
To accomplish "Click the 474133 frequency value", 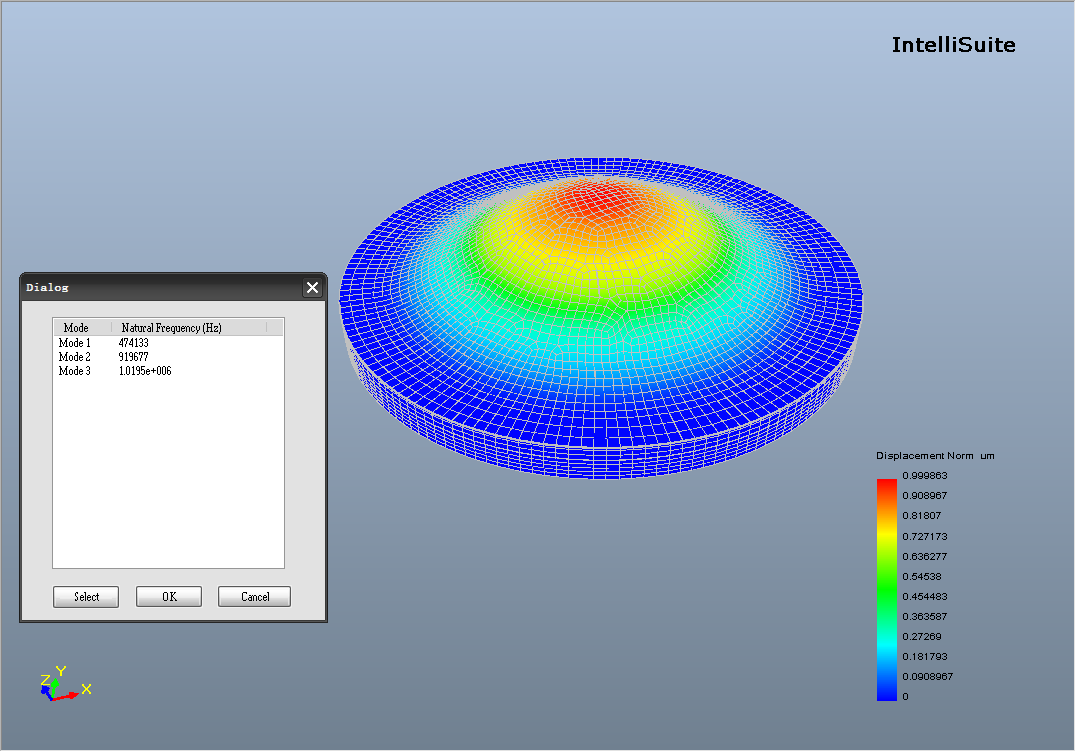I will 134,343.
